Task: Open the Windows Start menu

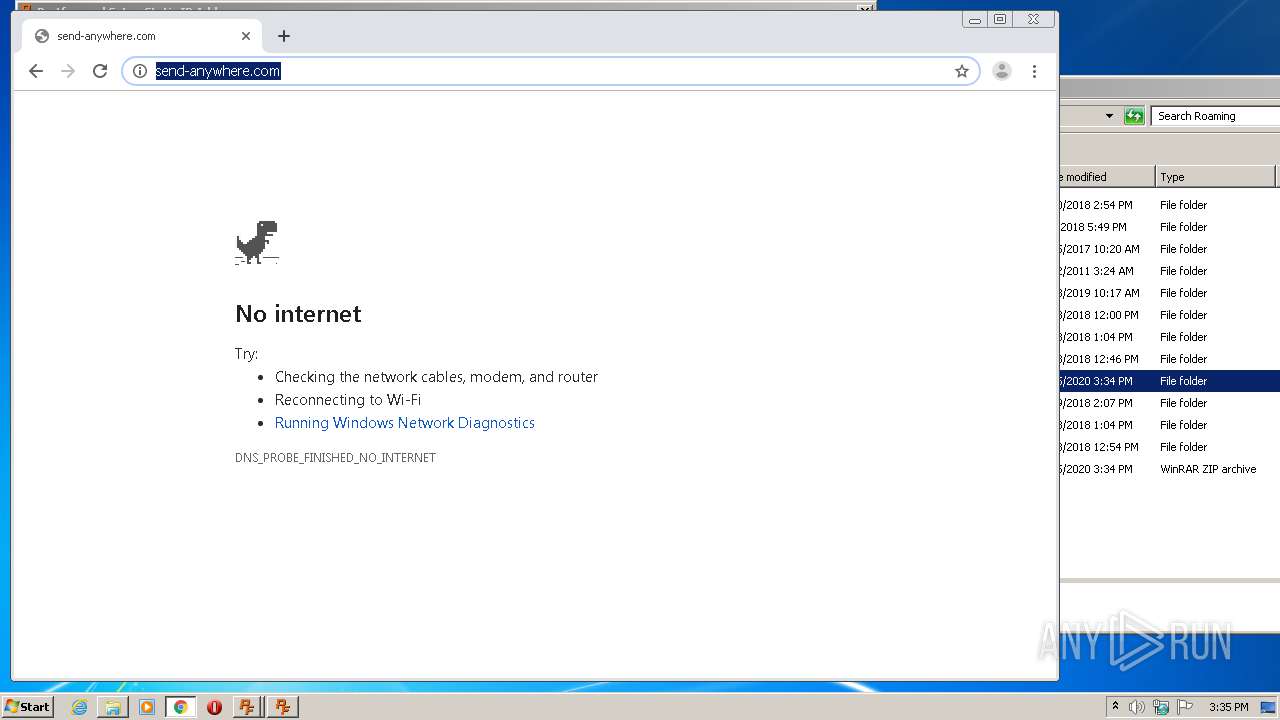Action: pos(27,706)
